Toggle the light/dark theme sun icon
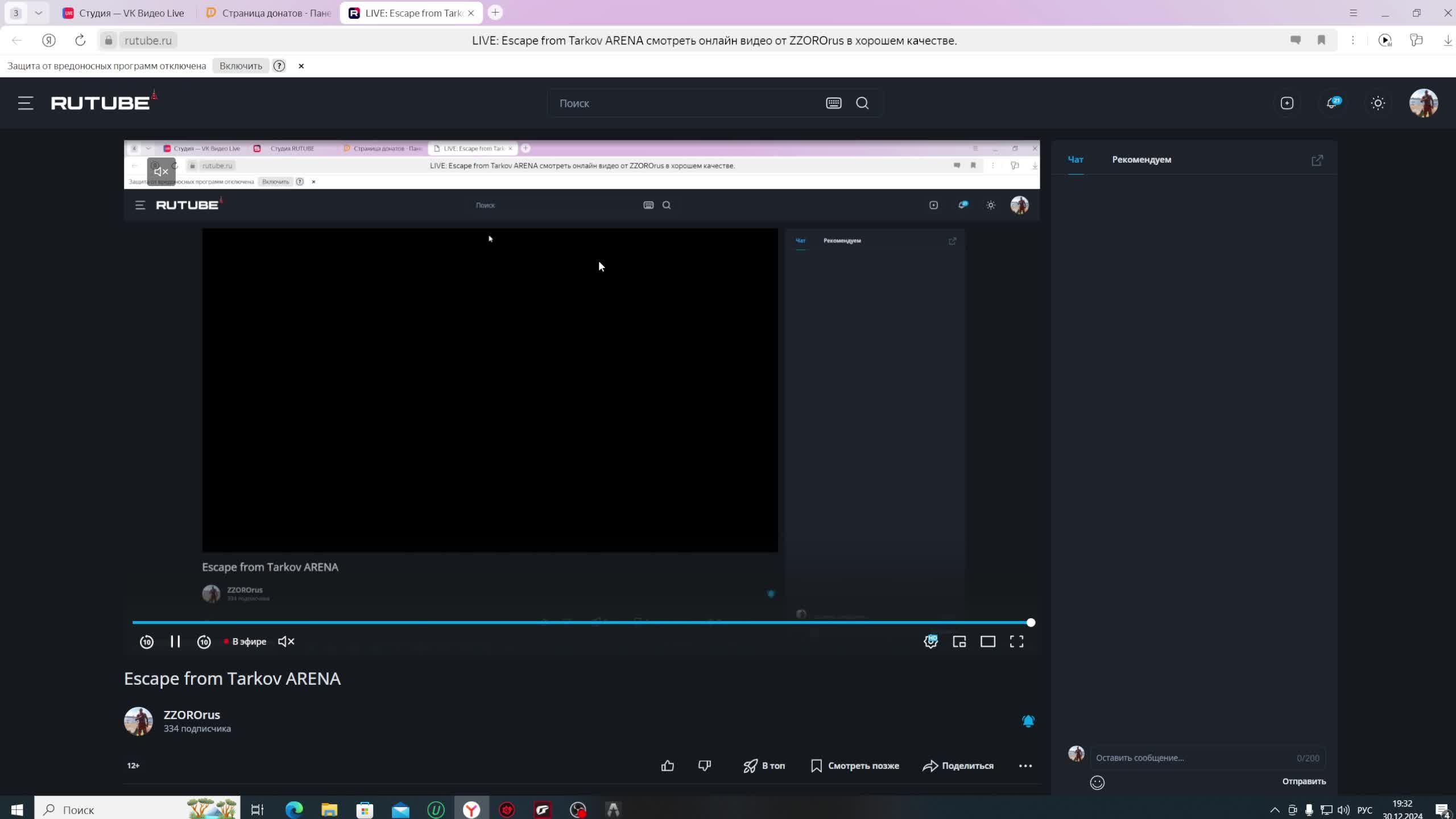 (x=1378, y=103)
